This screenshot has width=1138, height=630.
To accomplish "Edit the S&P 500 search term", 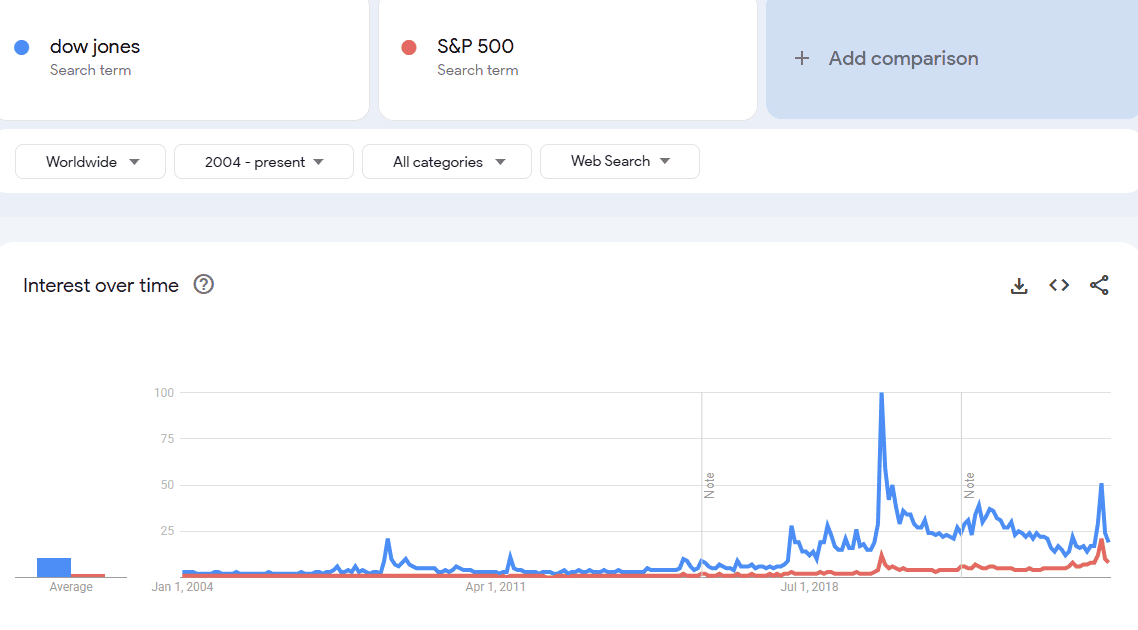I will click(475, 46).
